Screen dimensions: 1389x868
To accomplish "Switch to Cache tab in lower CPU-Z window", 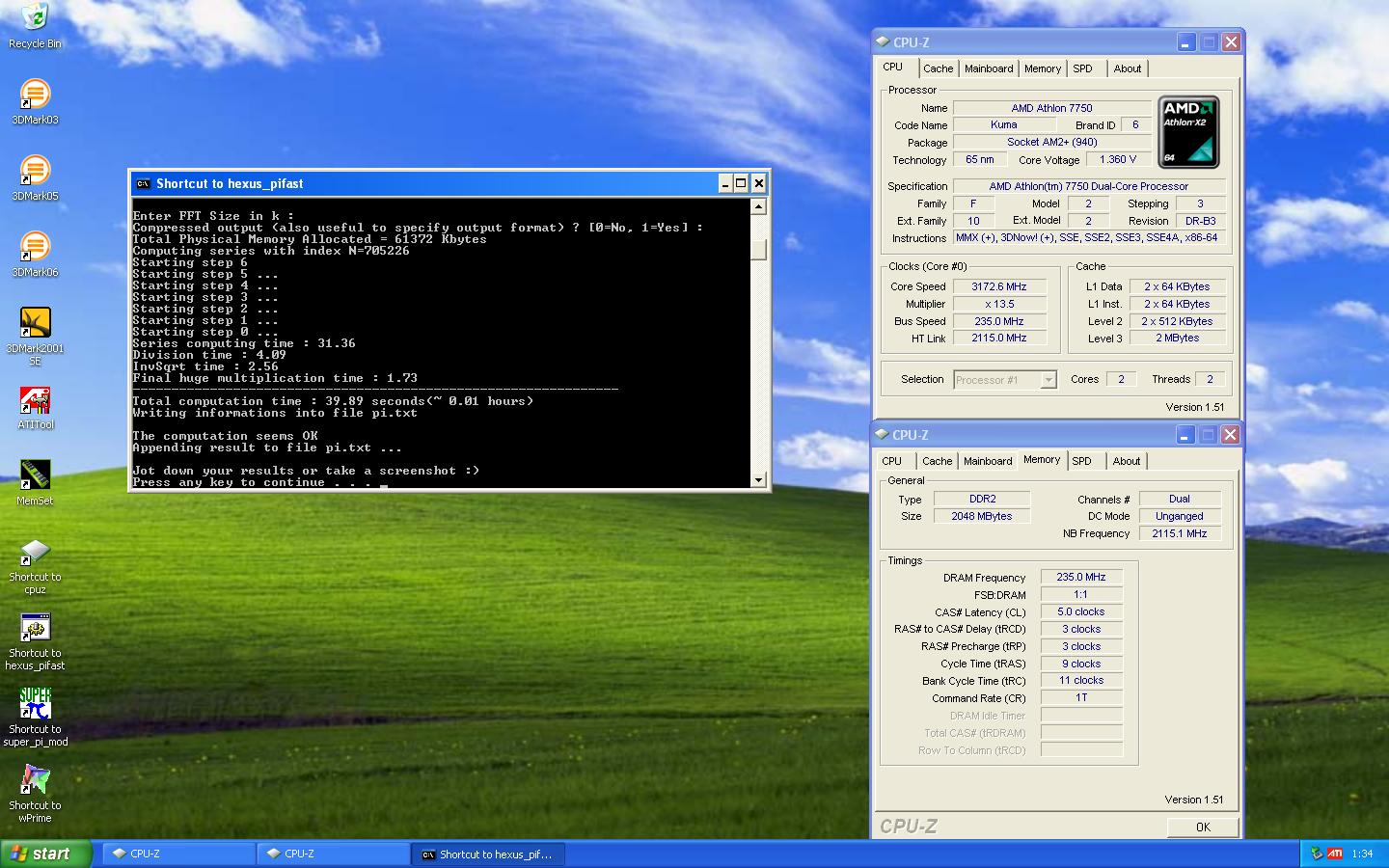I will click(x=937, y=461).
